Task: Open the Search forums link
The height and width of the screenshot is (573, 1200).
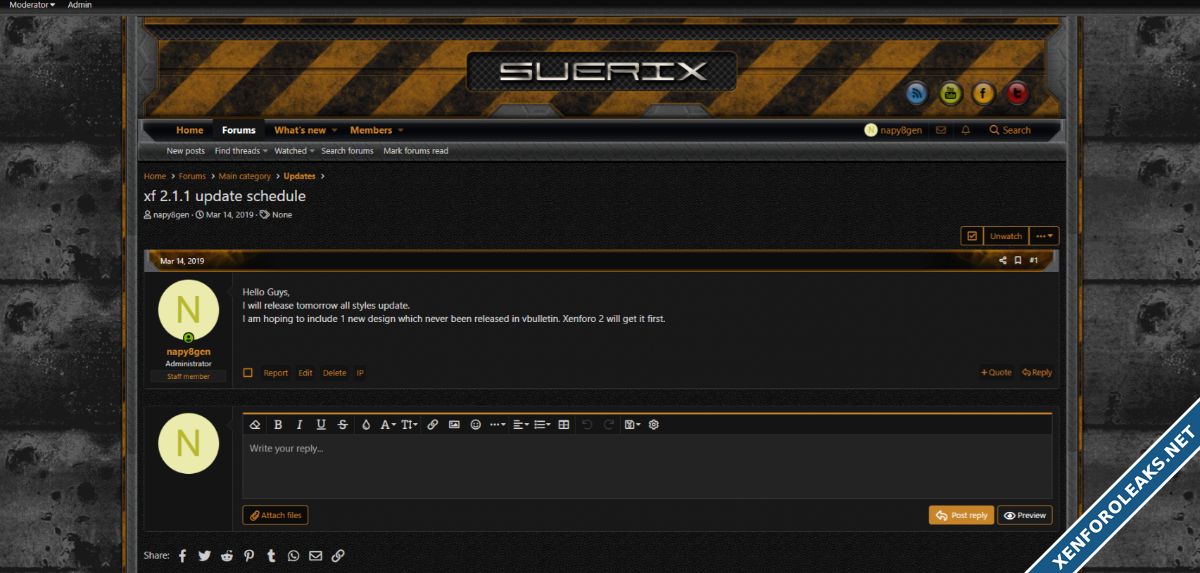Action: point(347,151)
